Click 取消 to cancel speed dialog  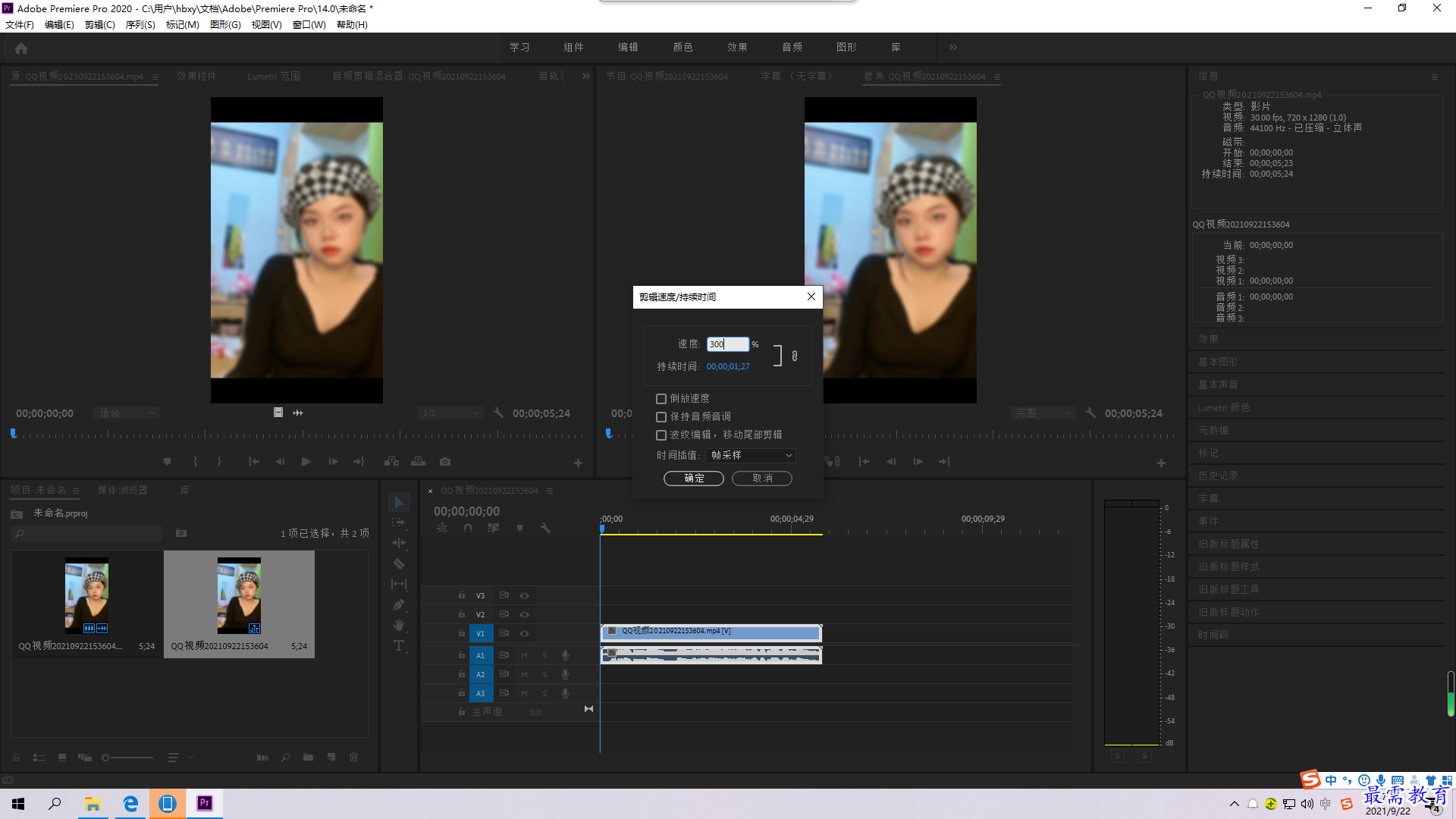point(762,479)
